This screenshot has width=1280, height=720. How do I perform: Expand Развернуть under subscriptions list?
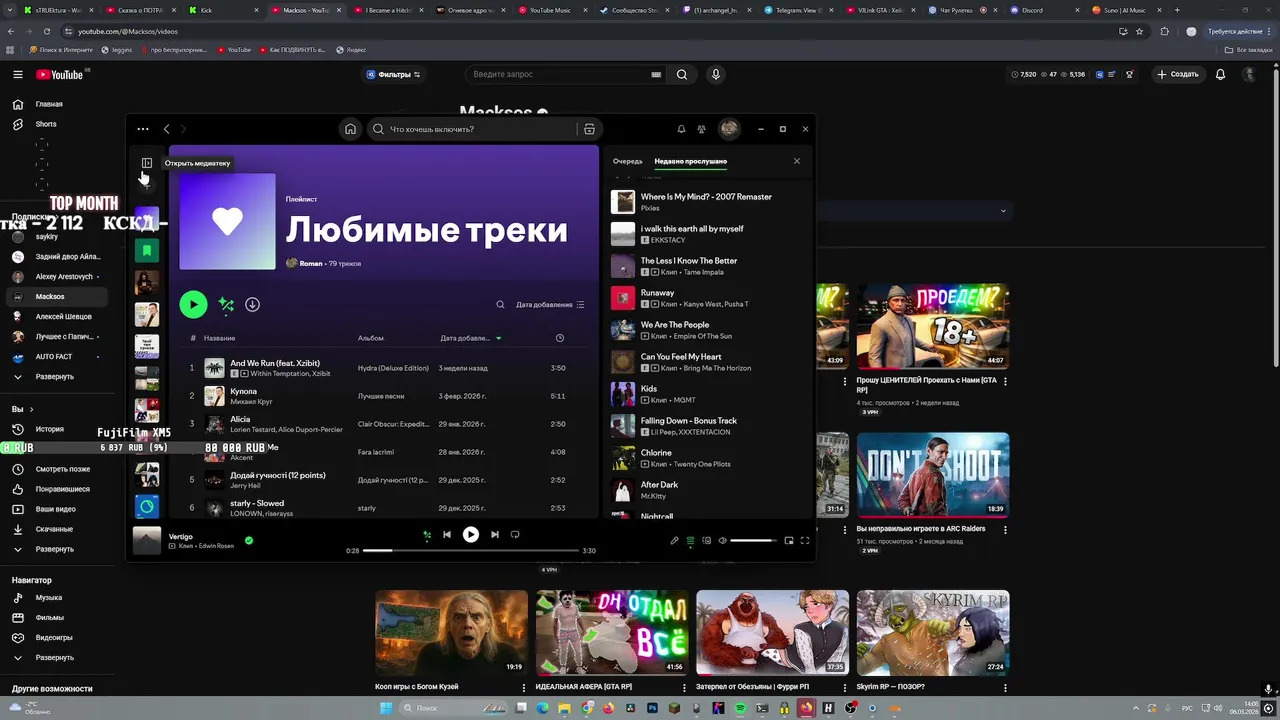click(x=55, y=377)
